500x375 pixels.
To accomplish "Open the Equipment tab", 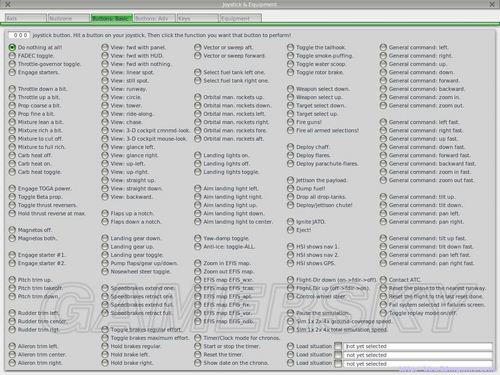I will point(241,18).
